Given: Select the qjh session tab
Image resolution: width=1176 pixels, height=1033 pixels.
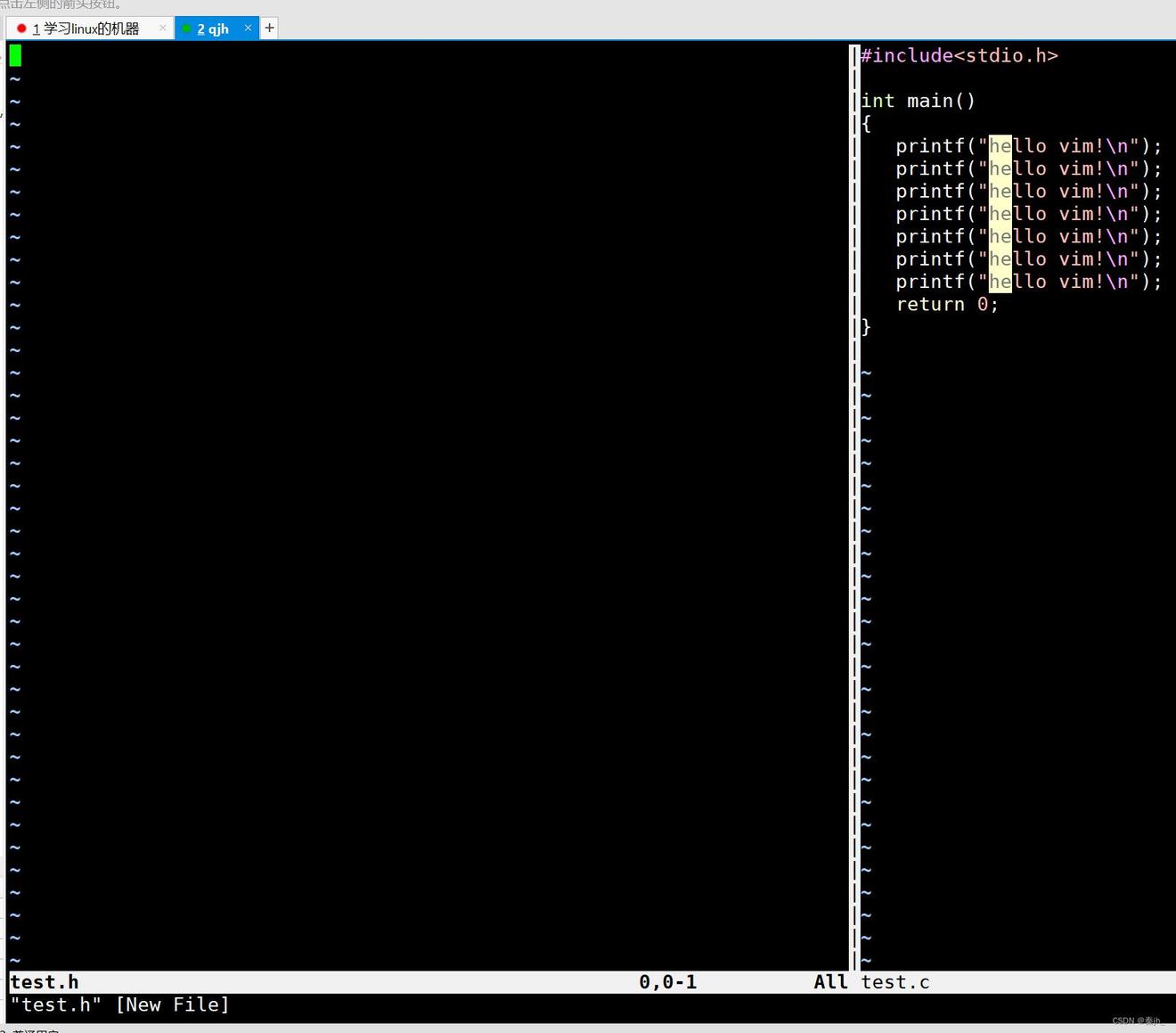Looking at the screenshot, I should tap(213, 29).
